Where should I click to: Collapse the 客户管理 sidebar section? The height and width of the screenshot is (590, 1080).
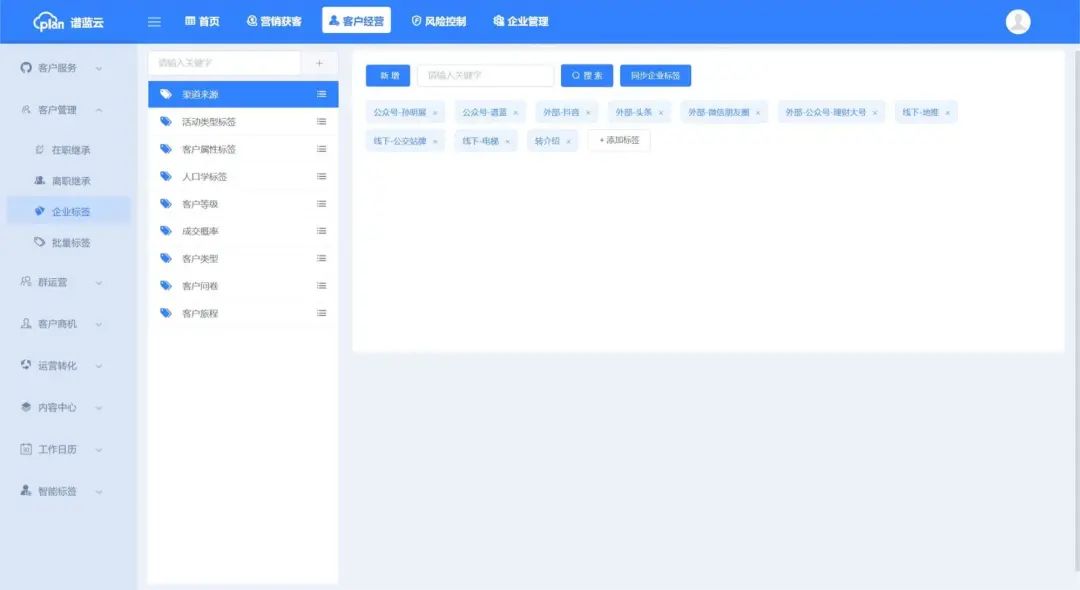(62, 110)
